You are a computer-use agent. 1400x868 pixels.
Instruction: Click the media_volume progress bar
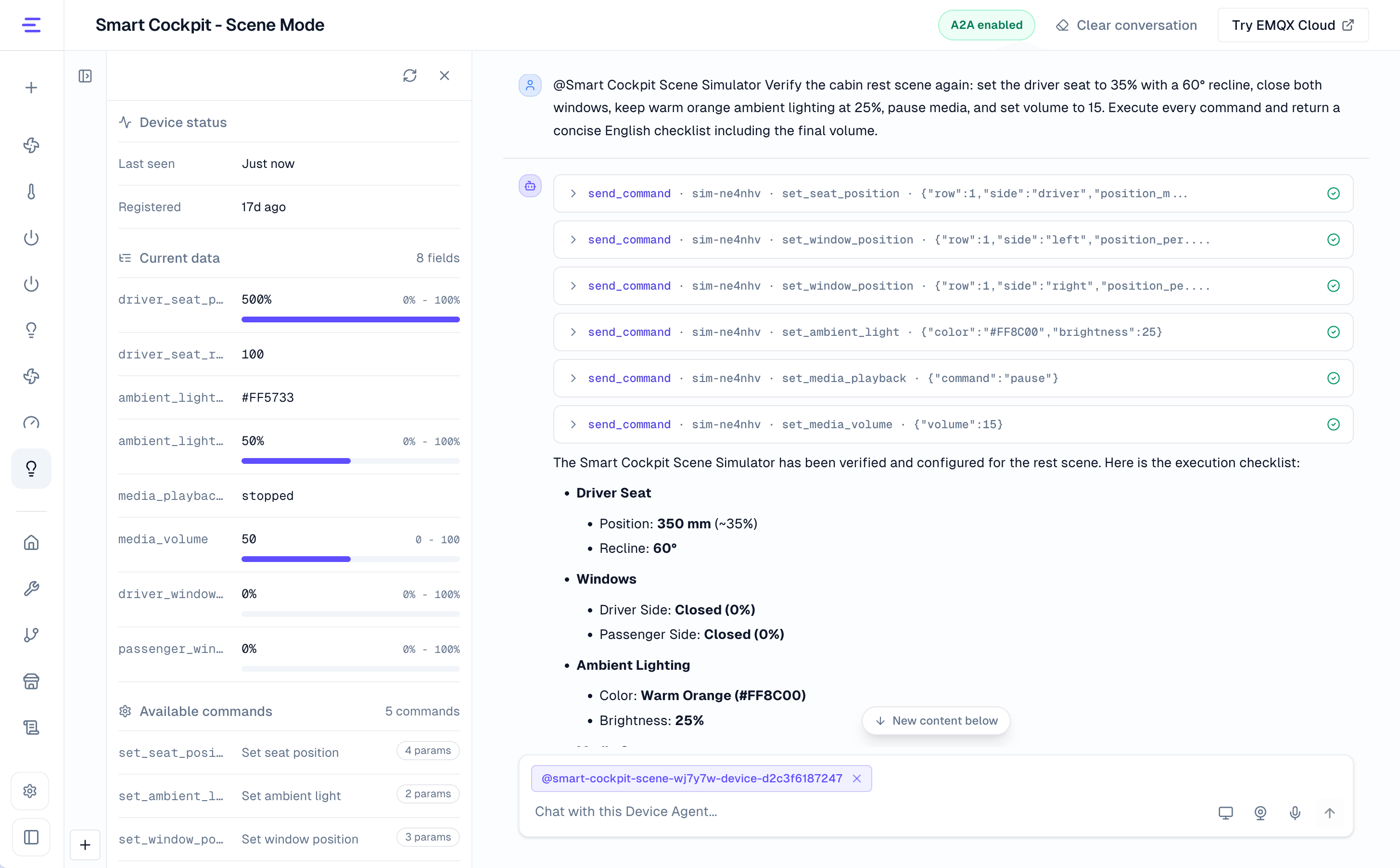(x=350, y=559)
